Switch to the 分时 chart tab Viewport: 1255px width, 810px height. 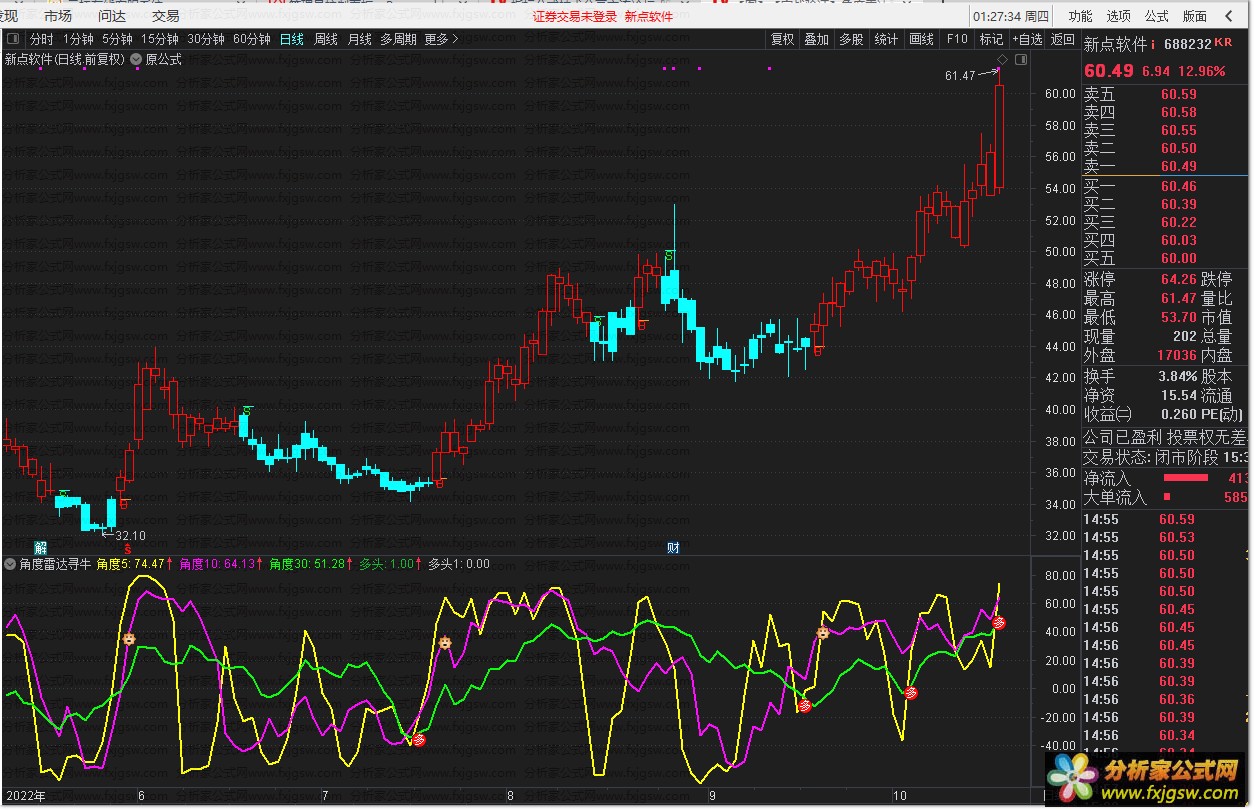(x=41, y=39)
